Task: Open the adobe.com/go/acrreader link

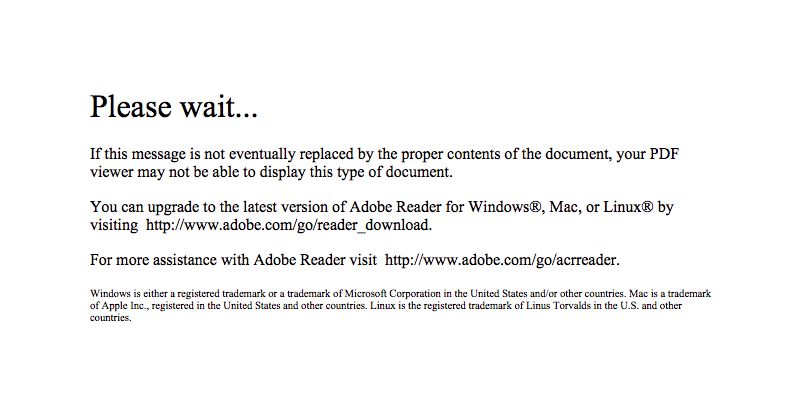Action: [502, 260]
